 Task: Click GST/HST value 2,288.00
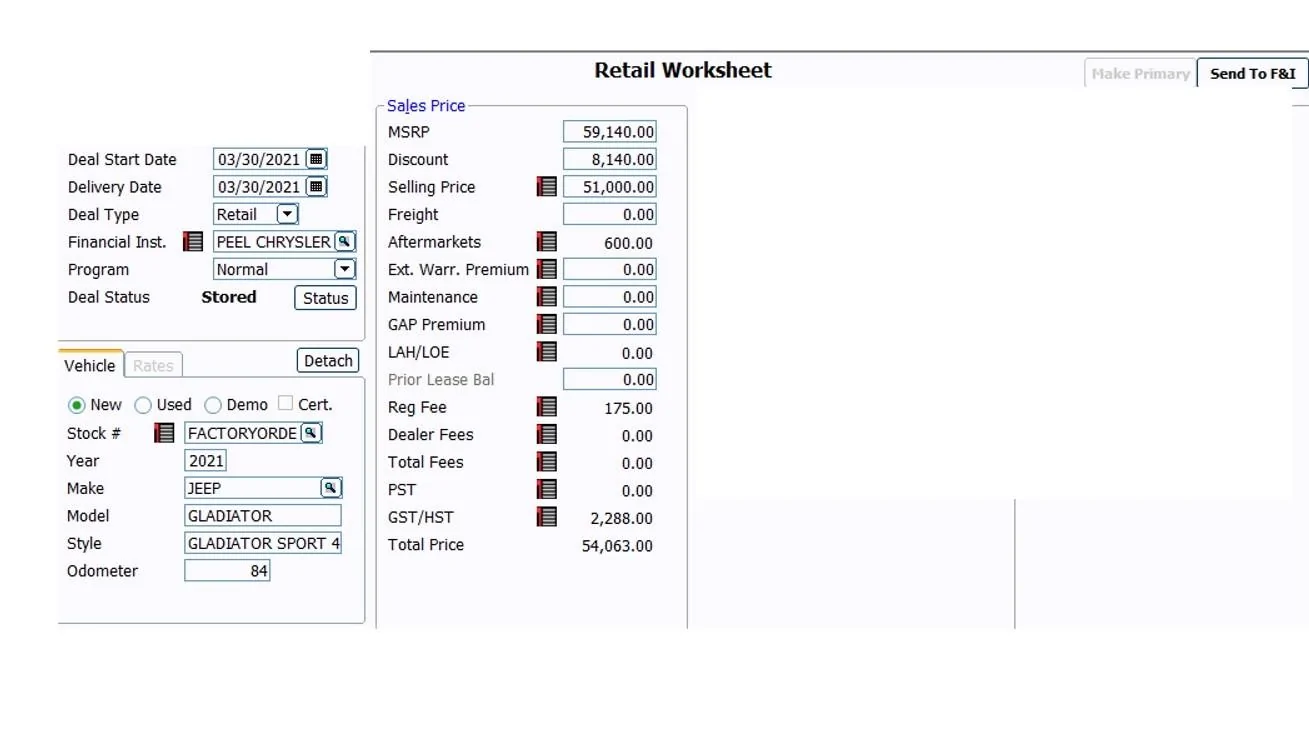tap(621, 518)
